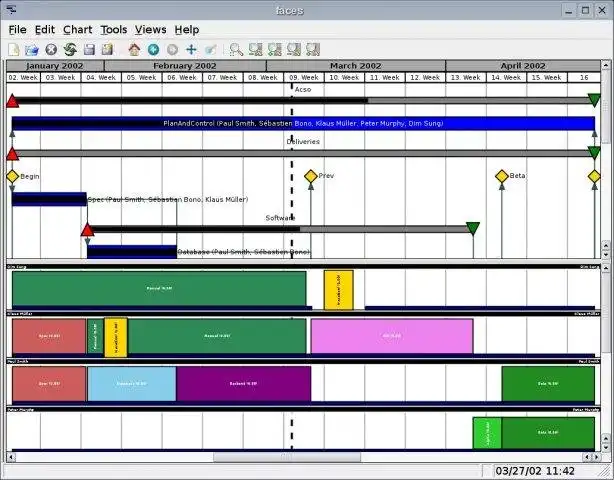This screenshot has height=480, width=614.
Task: Select the Database task bar in Gantt chart
Action: click(x=132, y=252)
